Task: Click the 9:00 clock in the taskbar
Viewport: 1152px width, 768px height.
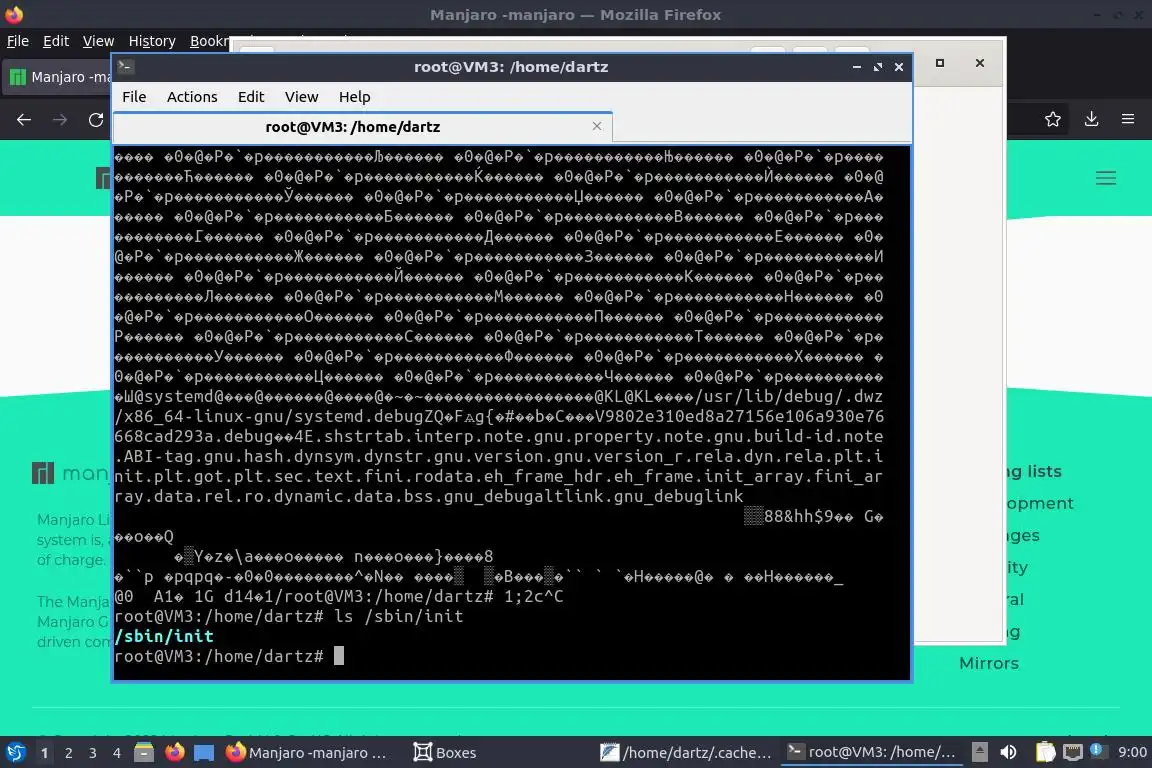Action: (1131, 753)
